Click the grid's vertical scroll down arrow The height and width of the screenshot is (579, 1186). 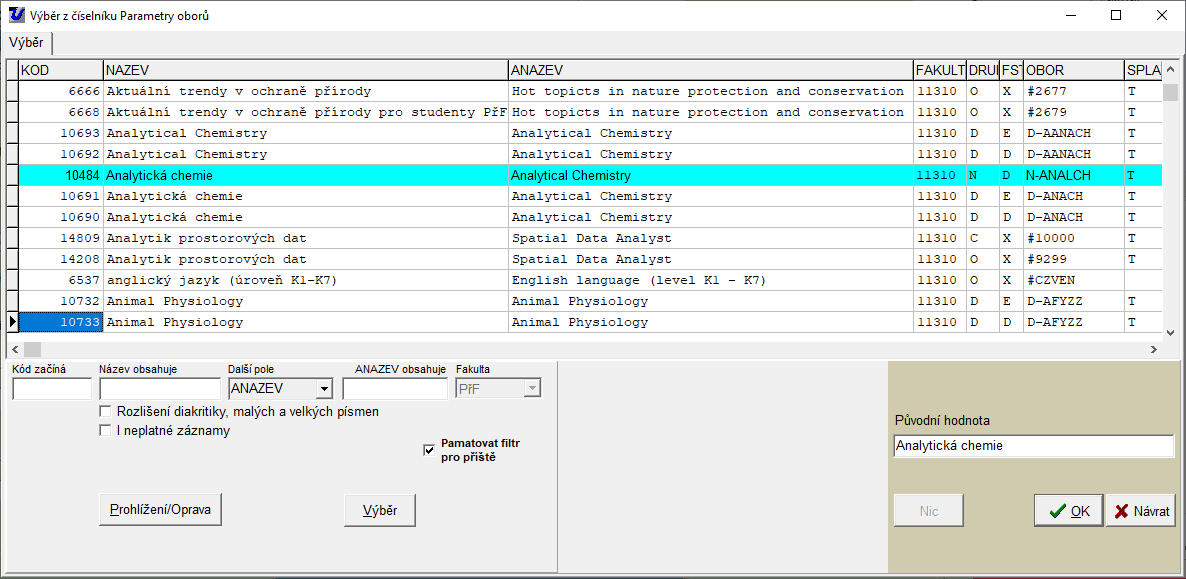coord(1169,331)
